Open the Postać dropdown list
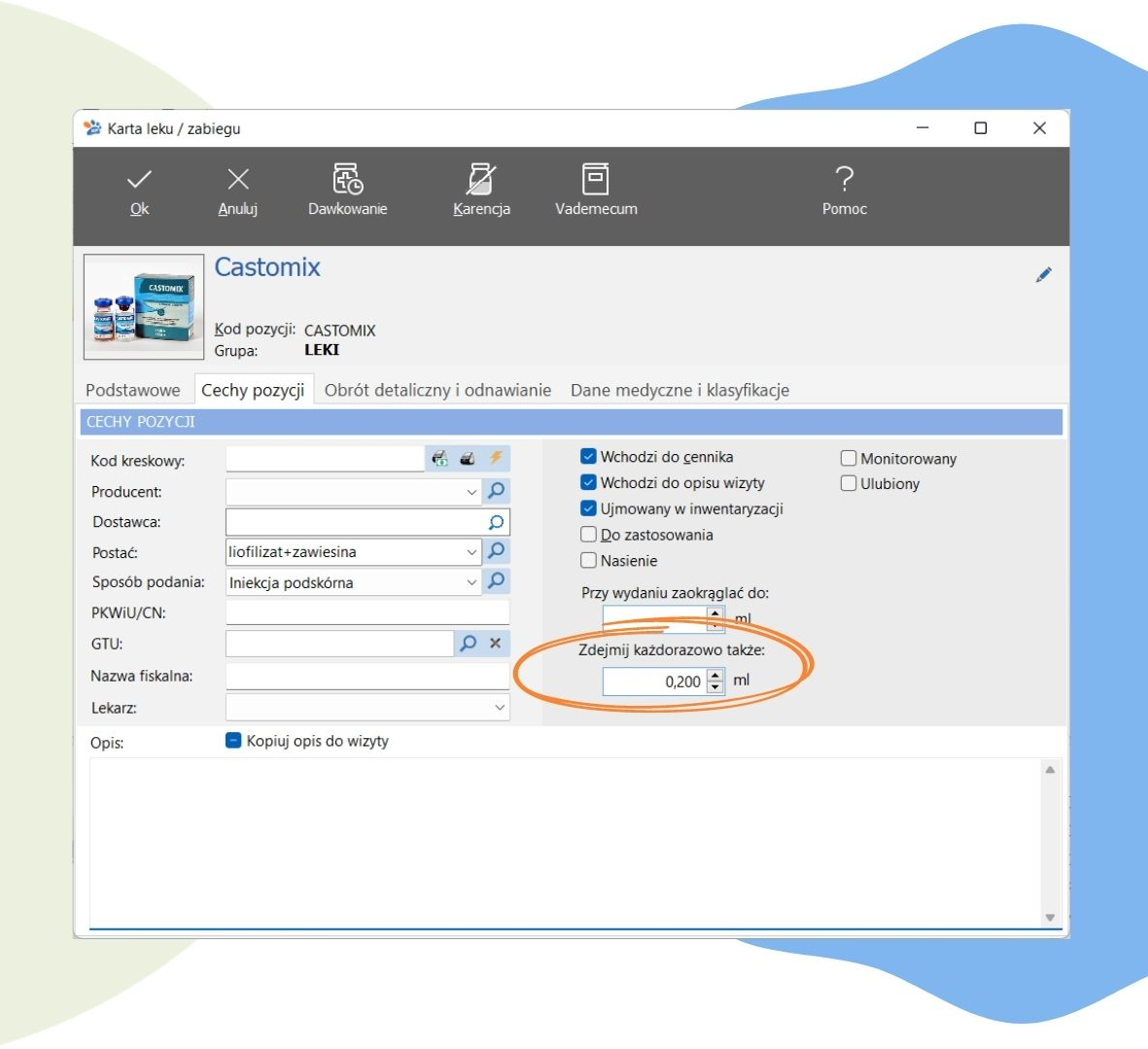The height and width of the screenshot is (1049, 1148). 471,552
